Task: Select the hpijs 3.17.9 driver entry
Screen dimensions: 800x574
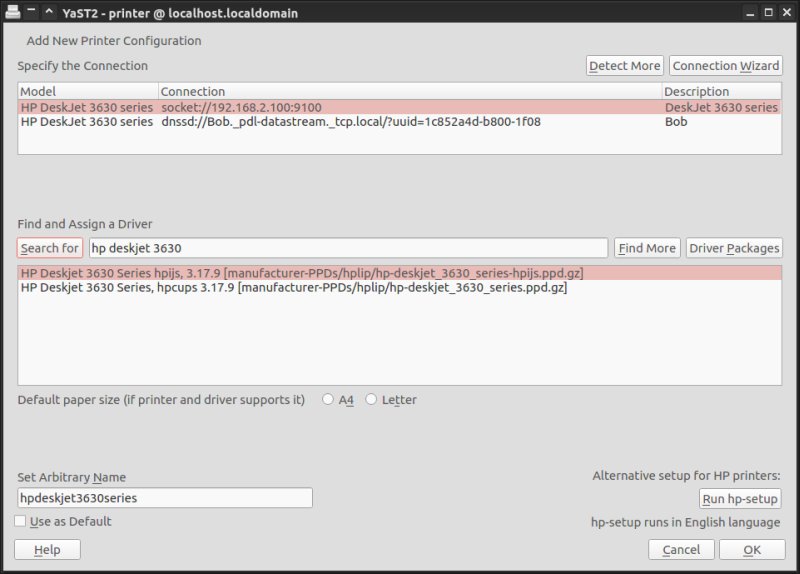Action: (399, 273)
